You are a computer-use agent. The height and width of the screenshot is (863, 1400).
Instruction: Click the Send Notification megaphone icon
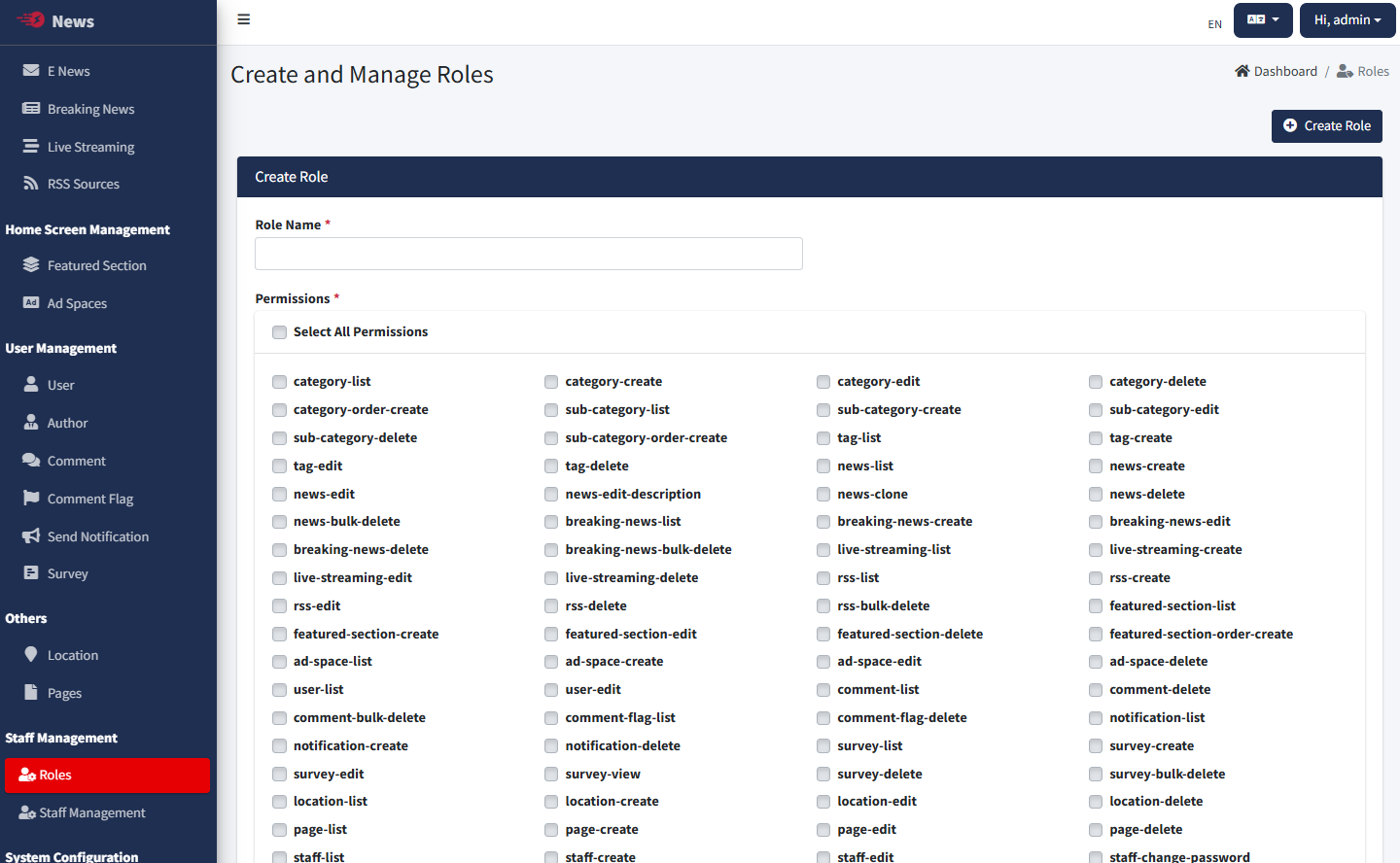point(31,535)
